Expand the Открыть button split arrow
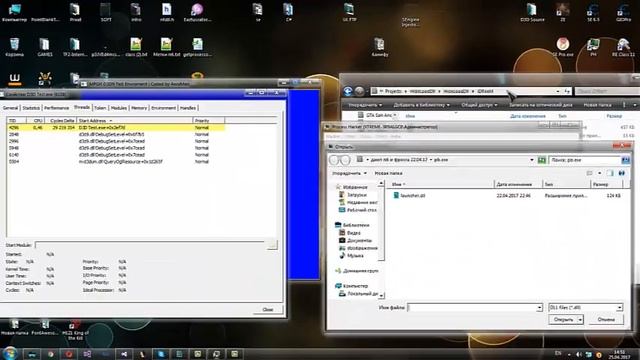Screen dimensions: 640x360 (x=580, y=320)
